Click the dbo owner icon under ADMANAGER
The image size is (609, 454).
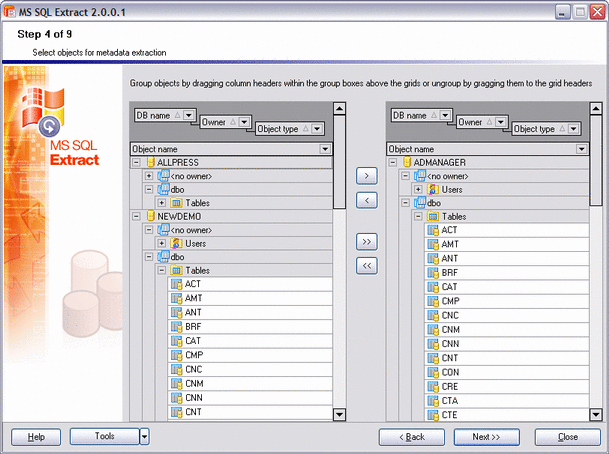(420, 203)
